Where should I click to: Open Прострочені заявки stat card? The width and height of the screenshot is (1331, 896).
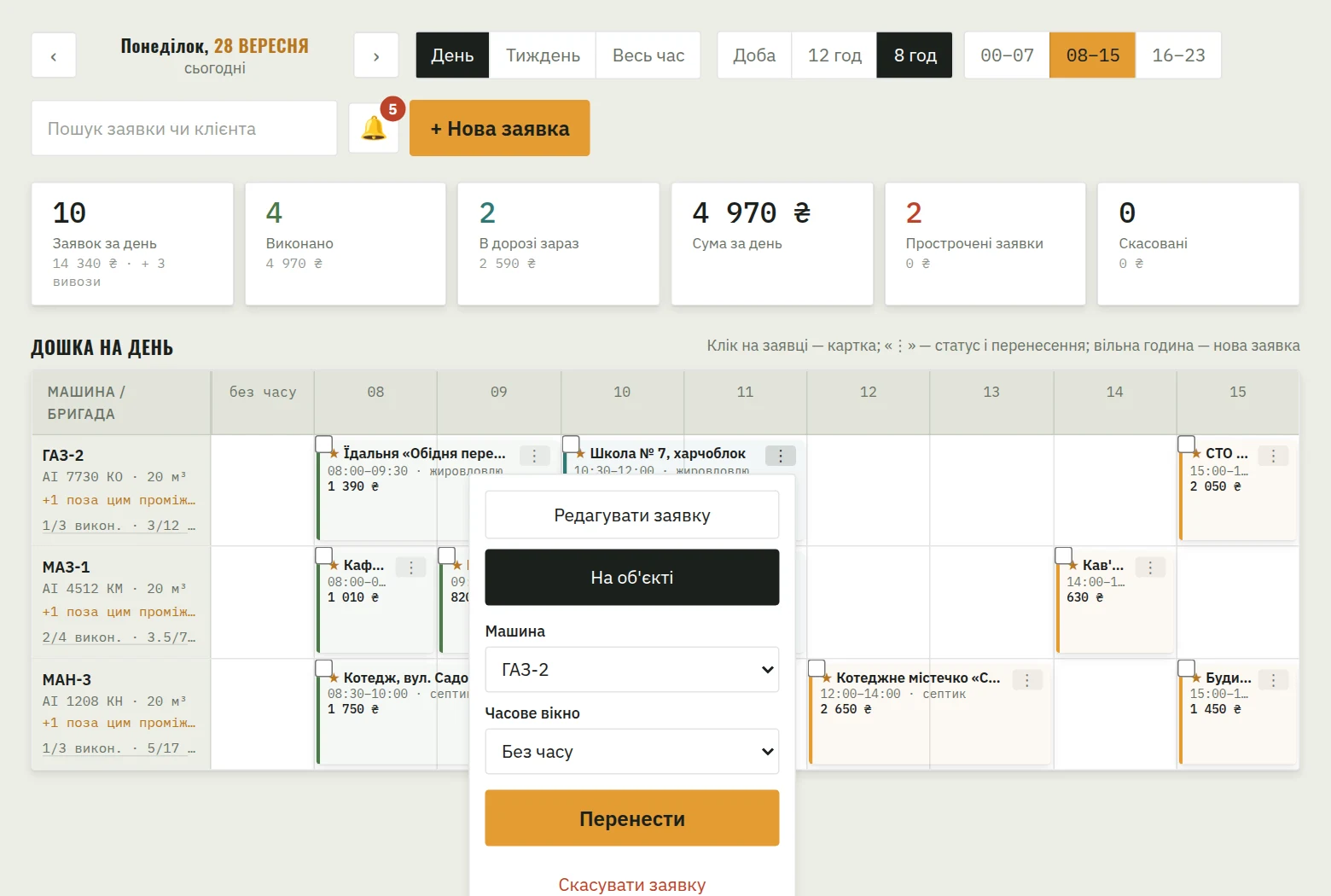click(985, 244)
